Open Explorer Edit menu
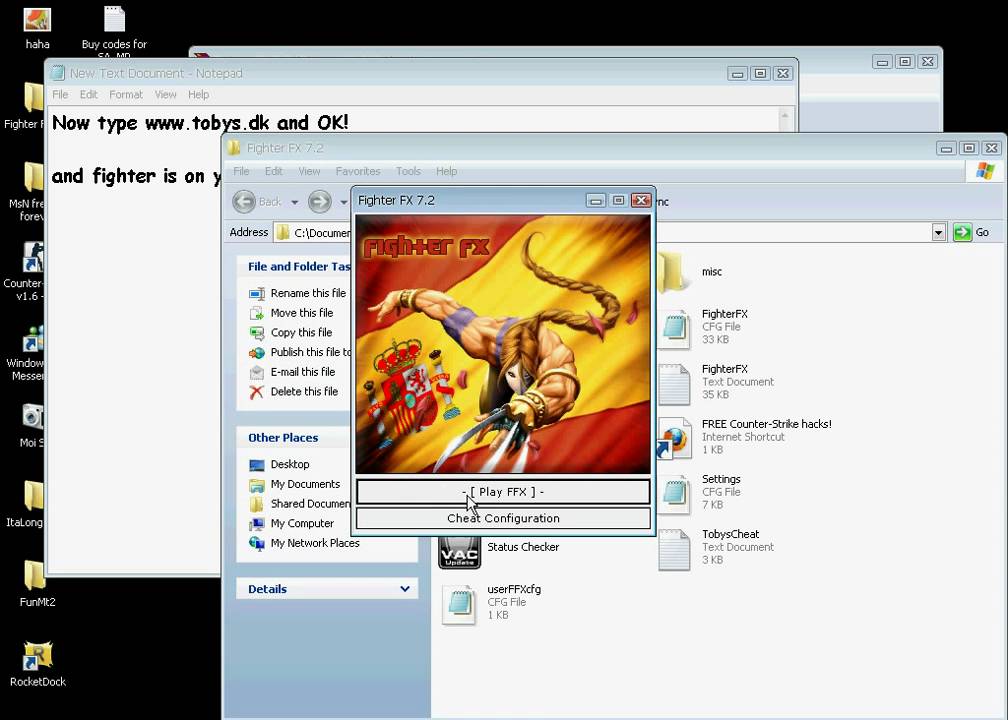 (x=274, y=171)
